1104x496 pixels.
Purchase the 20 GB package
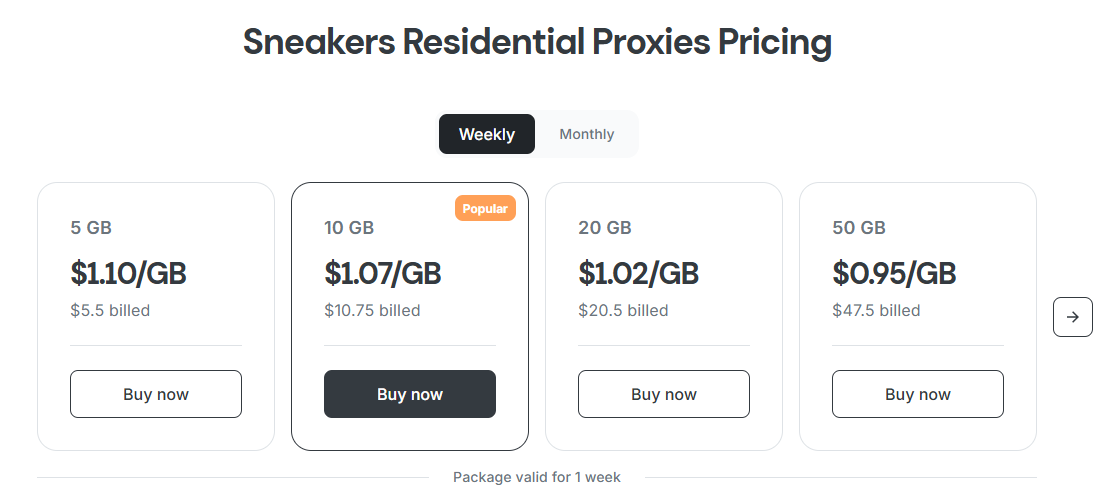pyautogui.click(x=664, y=394)
